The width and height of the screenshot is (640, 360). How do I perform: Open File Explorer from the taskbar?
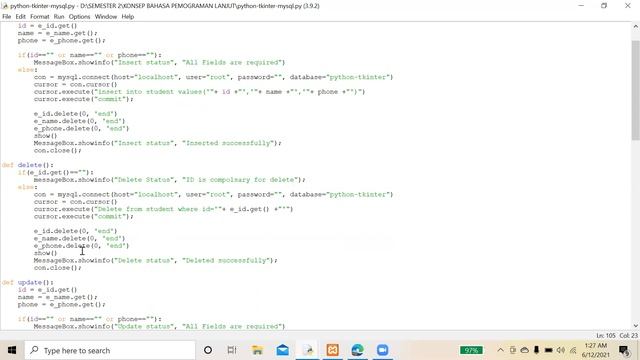click(257, 350)
